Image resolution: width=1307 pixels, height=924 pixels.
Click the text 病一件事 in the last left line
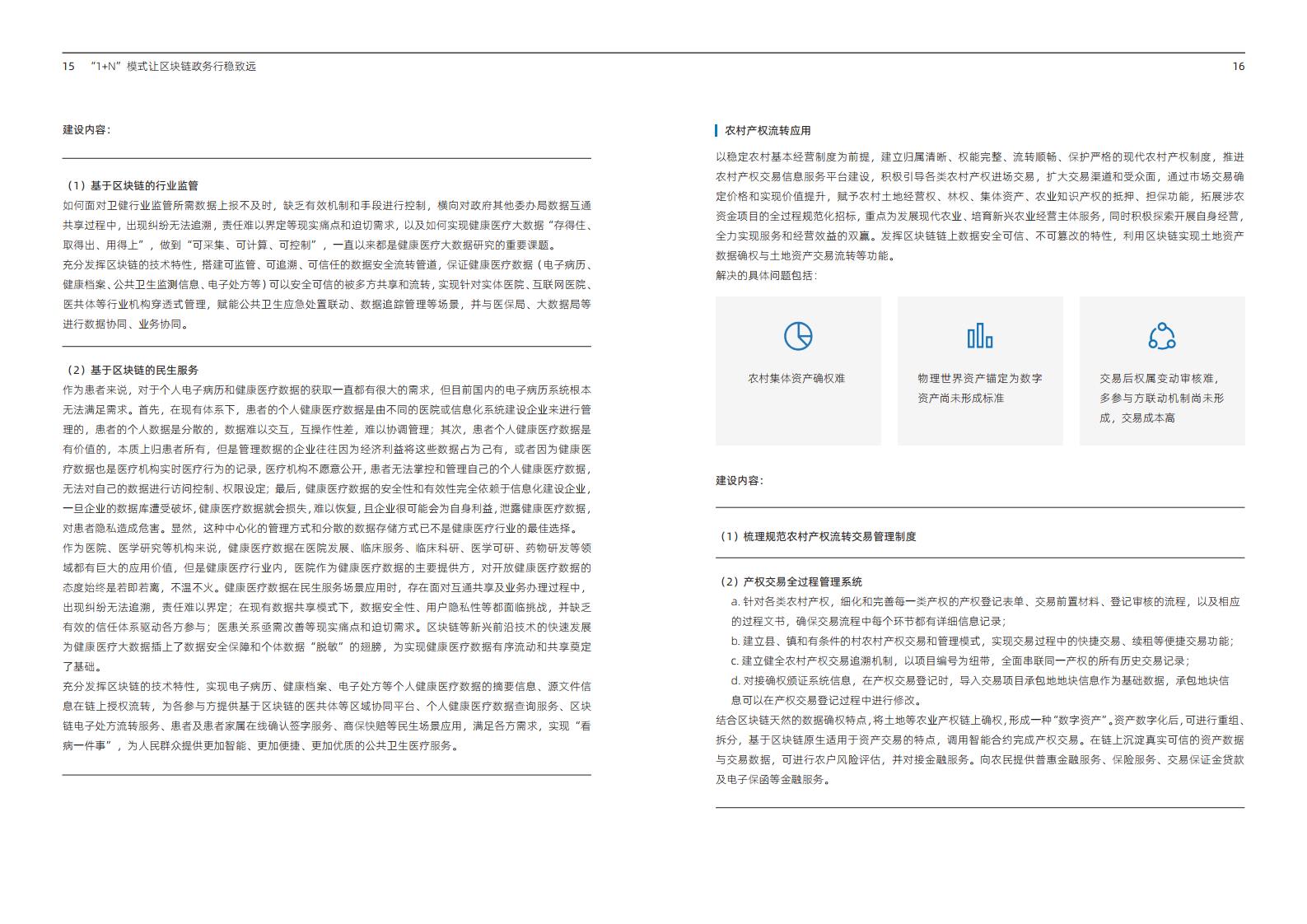coord(85,746)
